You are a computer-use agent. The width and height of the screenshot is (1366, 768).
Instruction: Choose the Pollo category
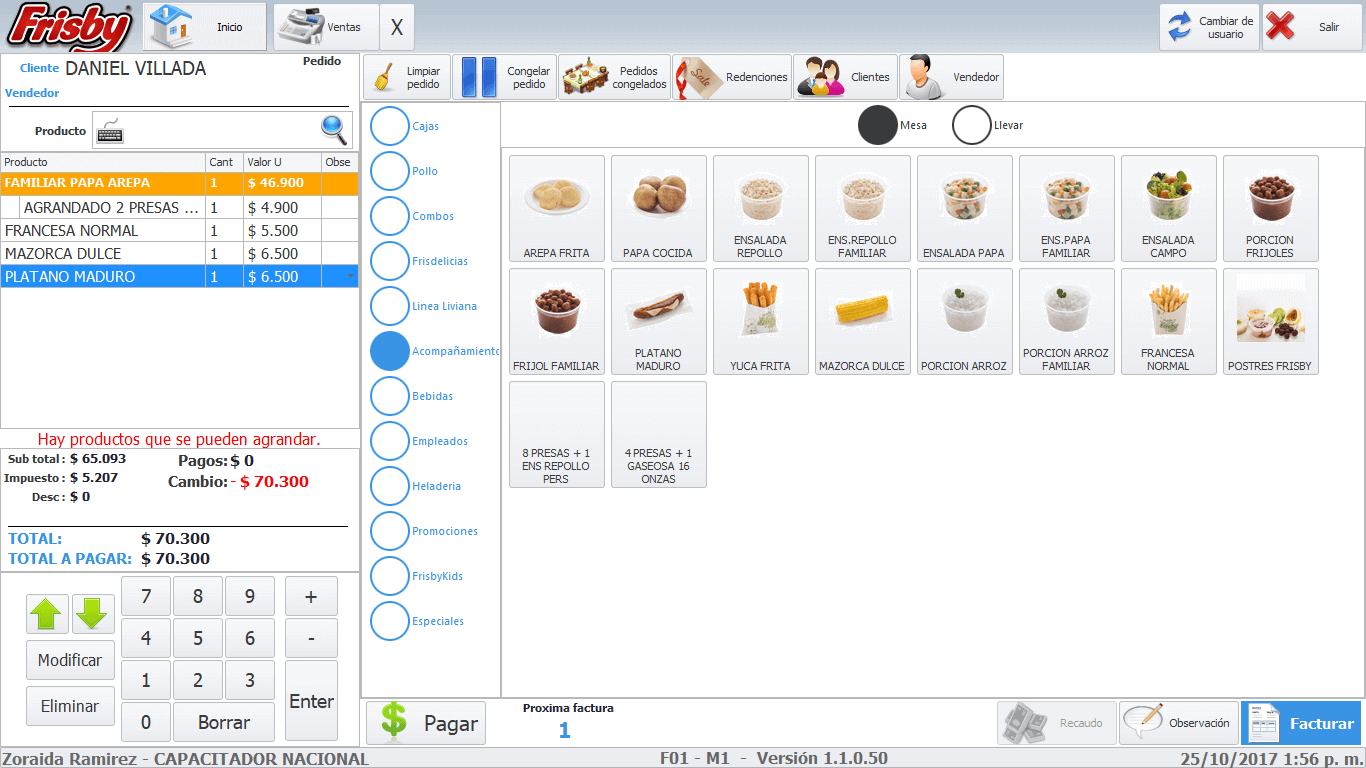(x=390, y=171)
